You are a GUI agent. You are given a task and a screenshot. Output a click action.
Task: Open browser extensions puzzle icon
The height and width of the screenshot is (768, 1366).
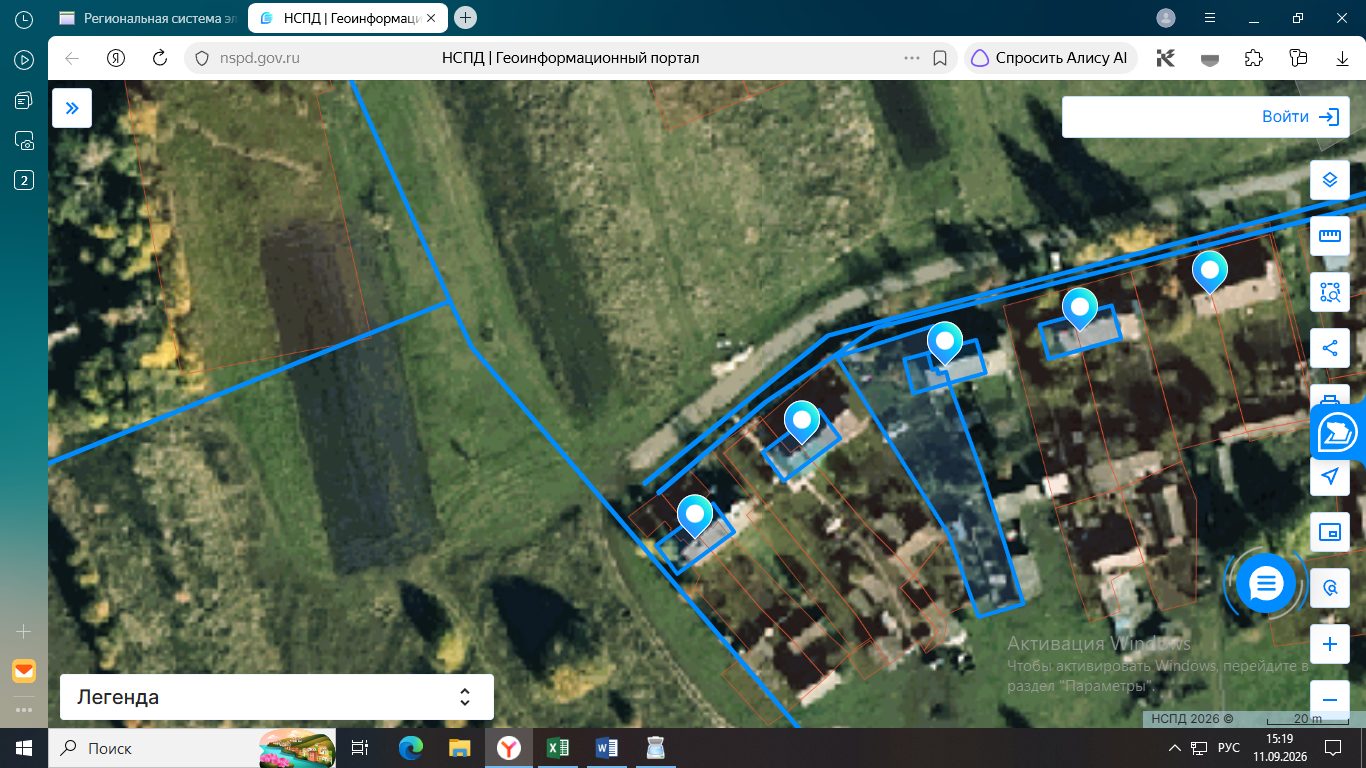pos(1253,58)
